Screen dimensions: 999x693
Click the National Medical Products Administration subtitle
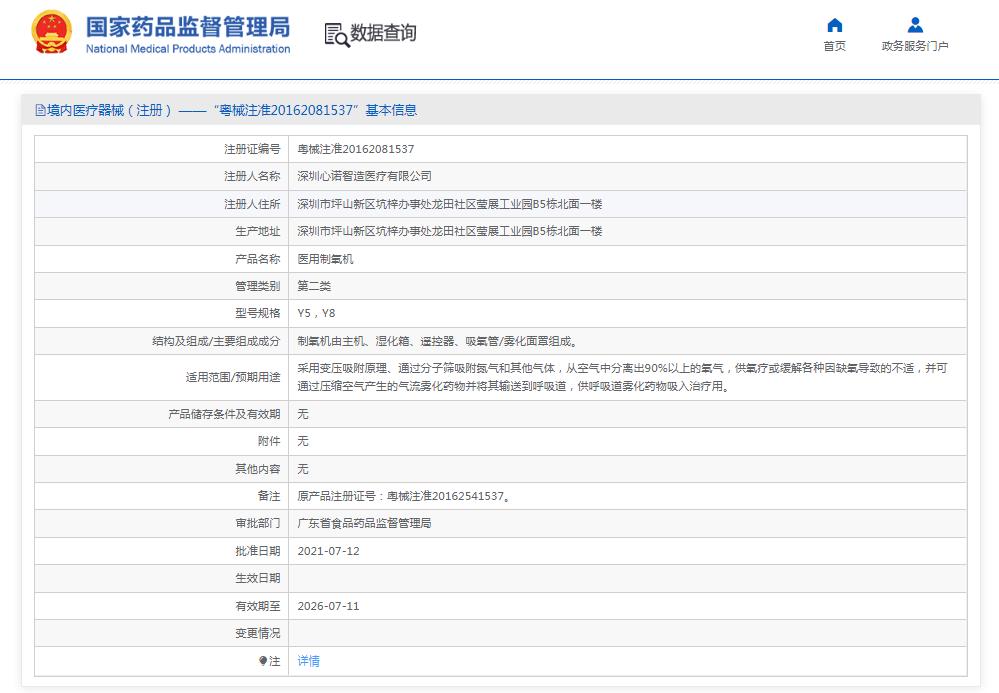(x=188, y=49)
